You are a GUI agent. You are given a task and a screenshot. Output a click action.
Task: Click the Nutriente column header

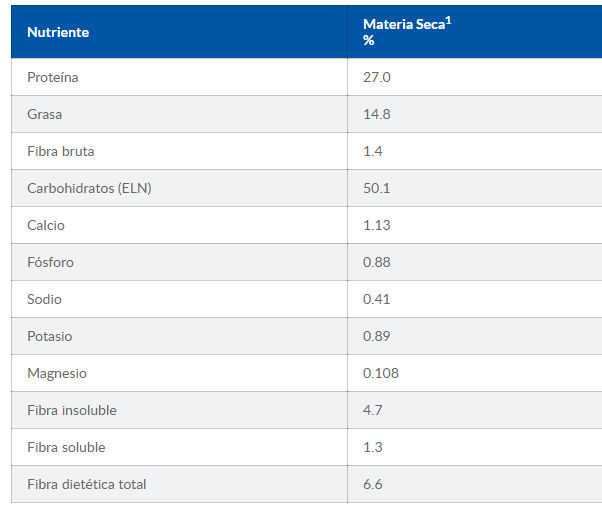coord(58,32)
